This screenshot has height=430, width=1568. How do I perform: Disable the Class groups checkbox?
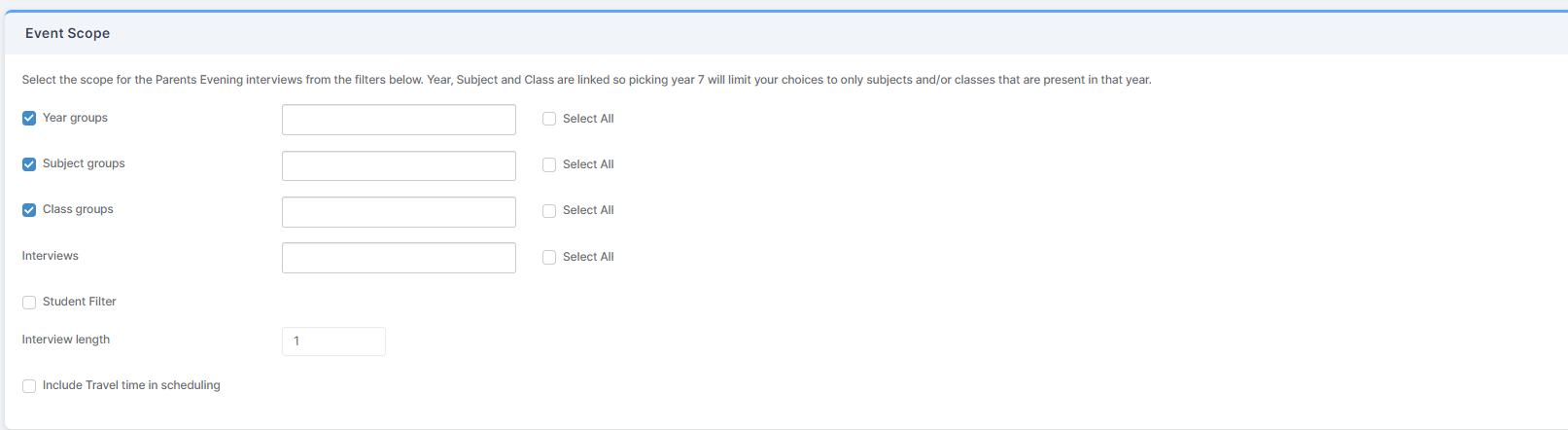pos(29,210)
